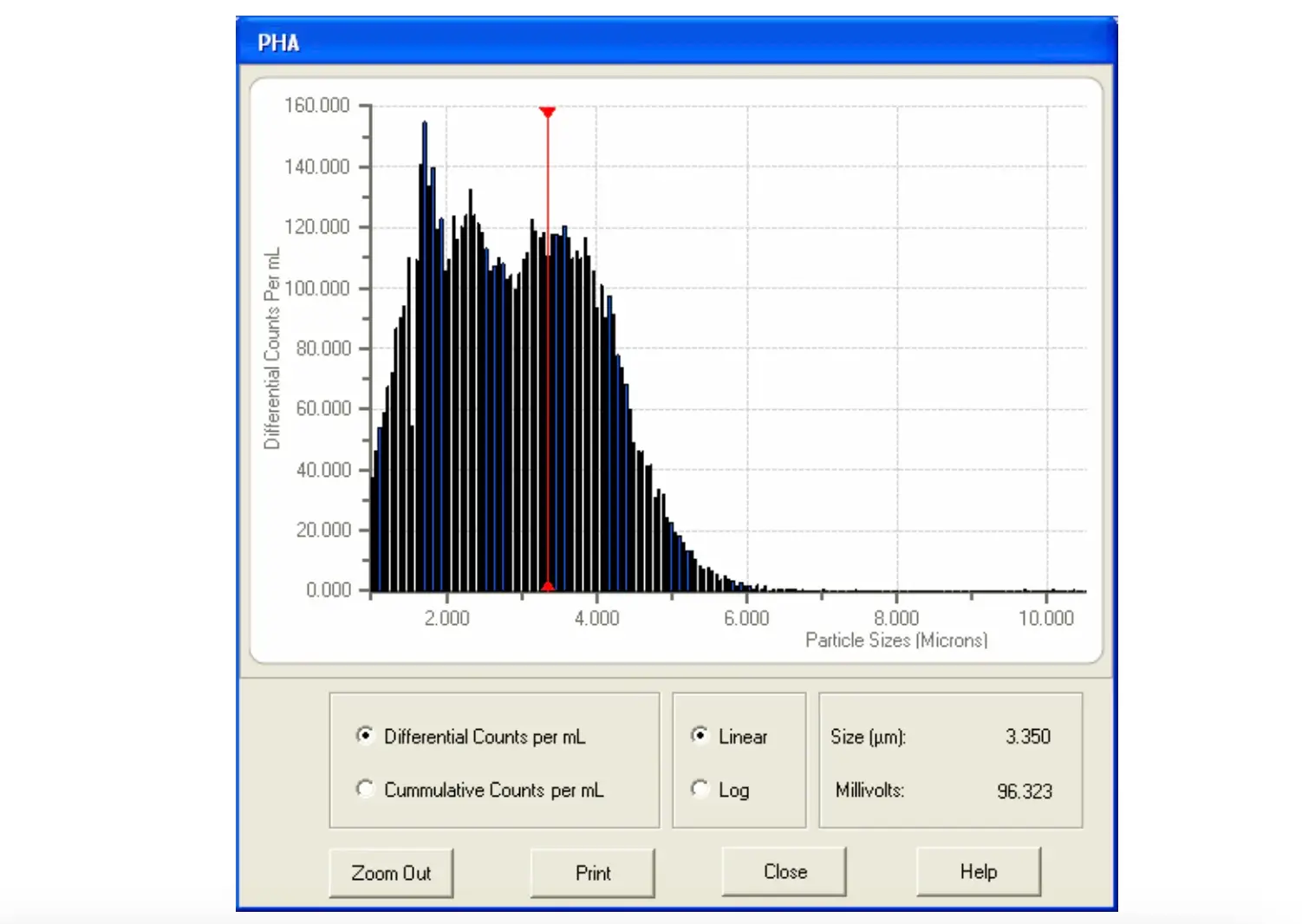This screenshot has height=924, width=1302.
Task: Click the Millivolts value 96.323
Action: click(x=1025, y=791)
